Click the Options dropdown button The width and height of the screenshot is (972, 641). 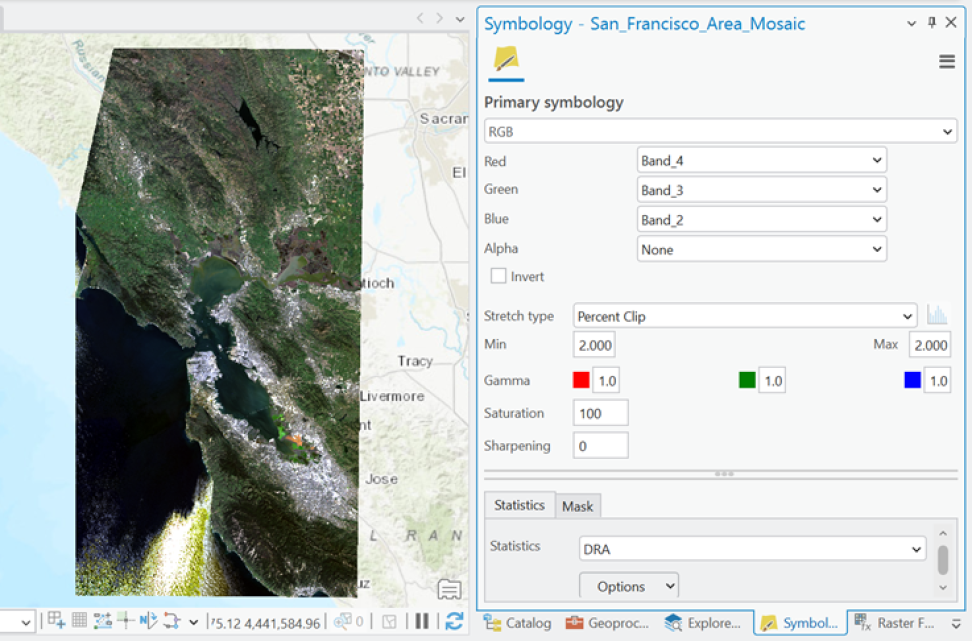point(629,586)
